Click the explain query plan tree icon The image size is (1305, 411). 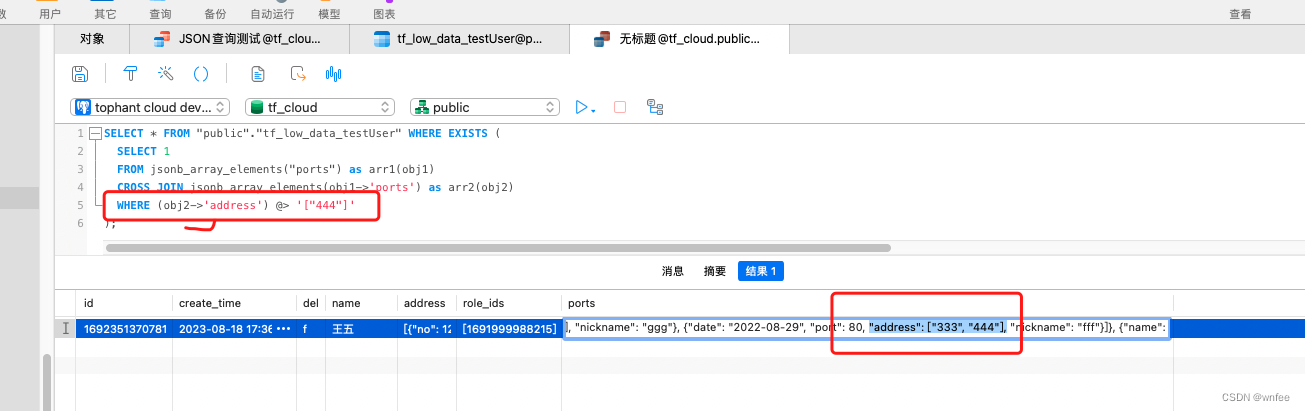656,107
